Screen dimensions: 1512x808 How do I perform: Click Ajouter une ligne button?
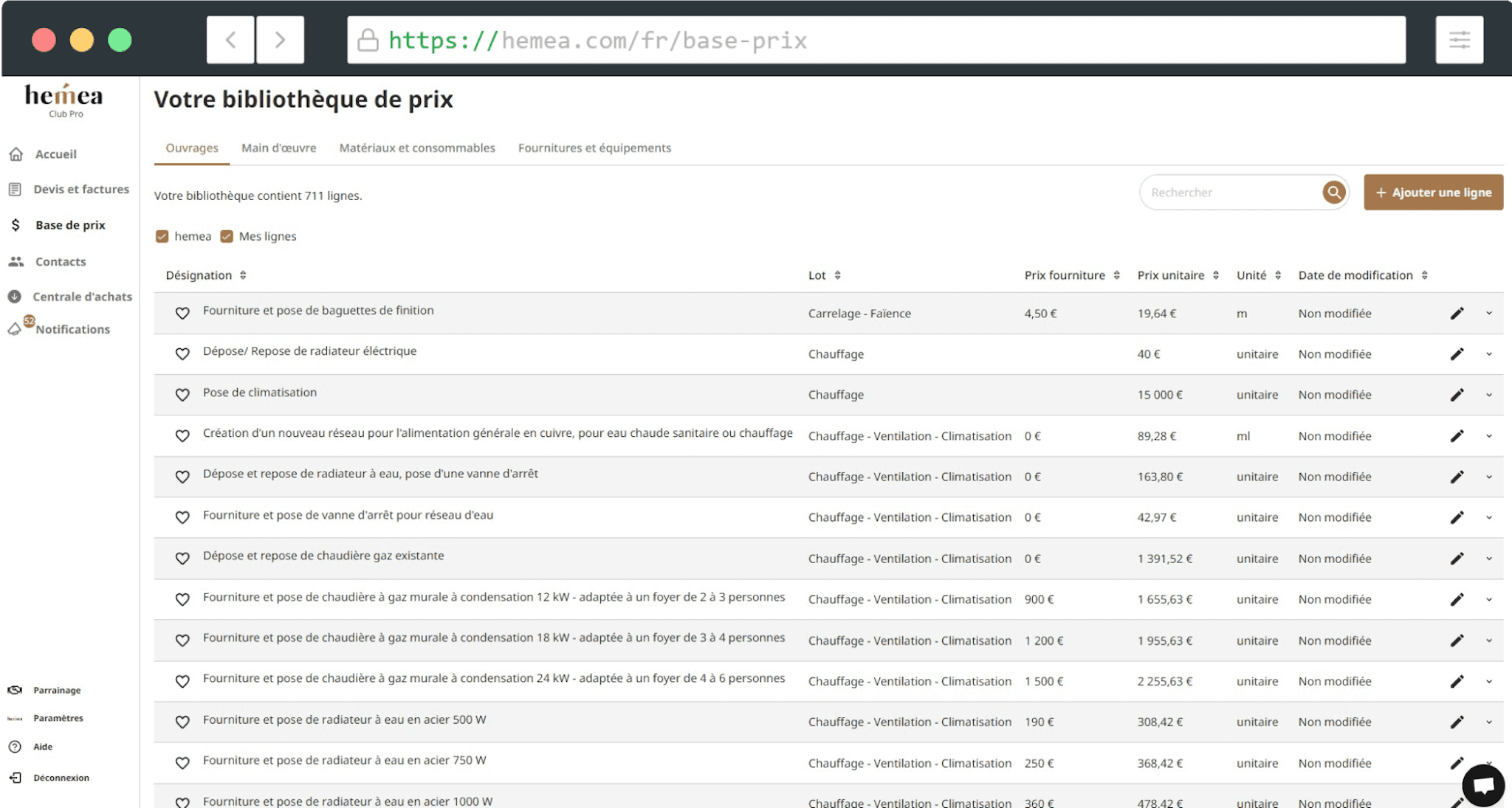pyautogui.click(x=1433, y=193)
